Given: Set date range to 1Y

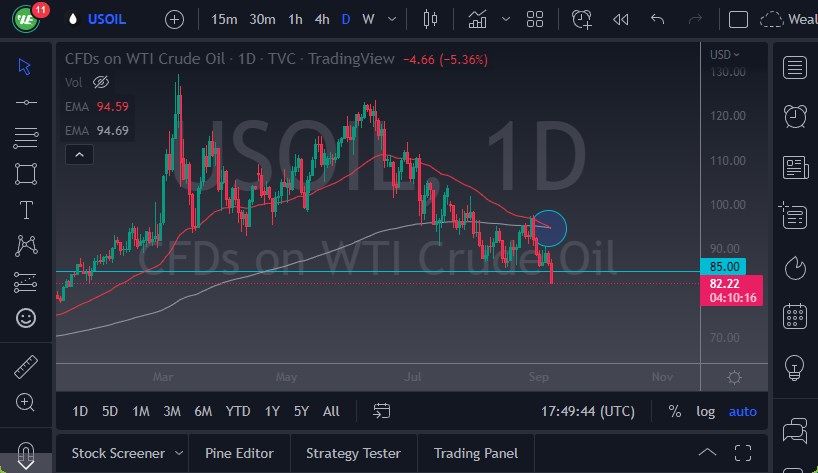Looking at the screenshot, I should click(x=272, y=411).
